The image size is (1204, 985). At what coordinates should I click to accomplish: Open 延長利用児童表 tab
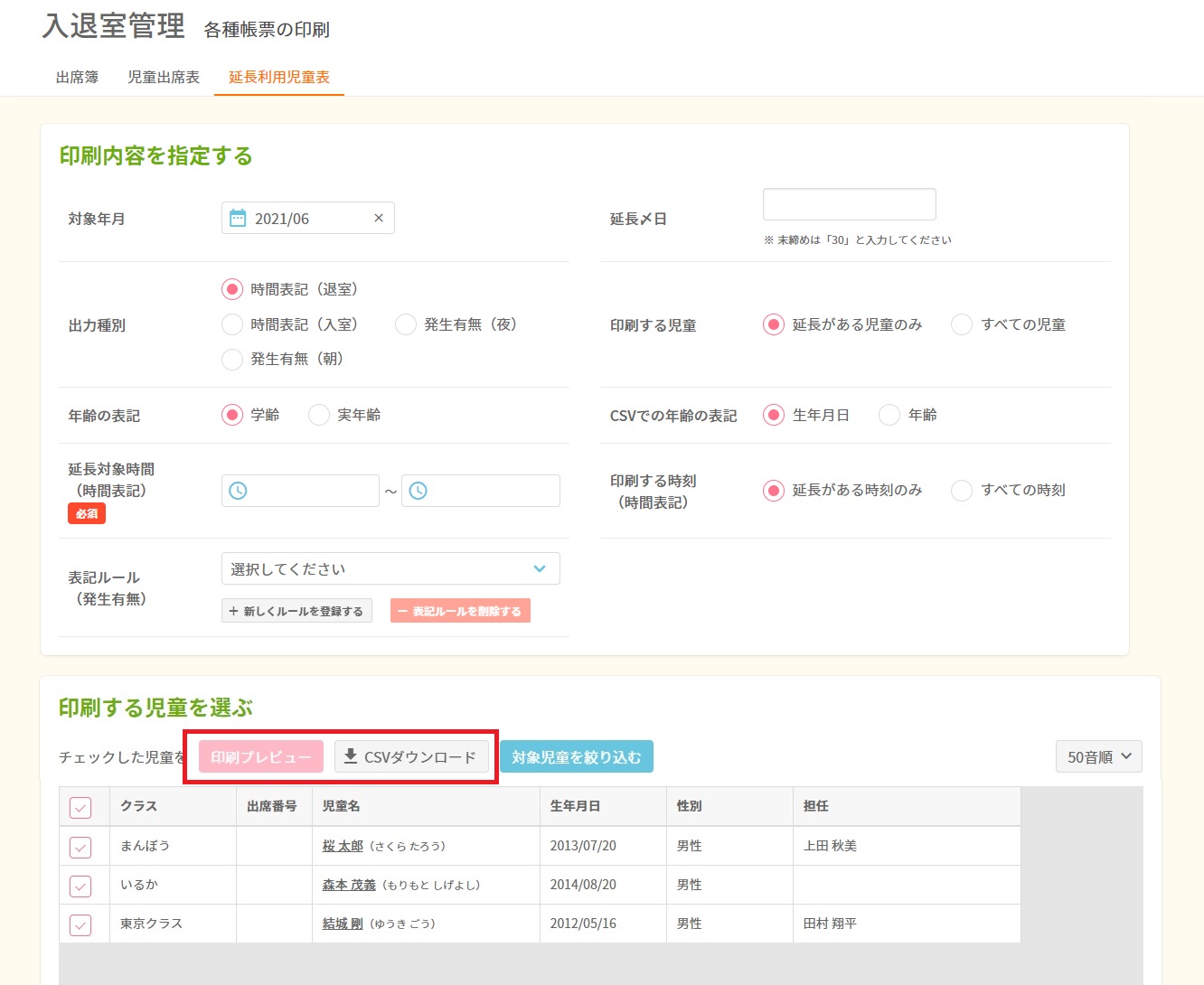pos(279,77)
